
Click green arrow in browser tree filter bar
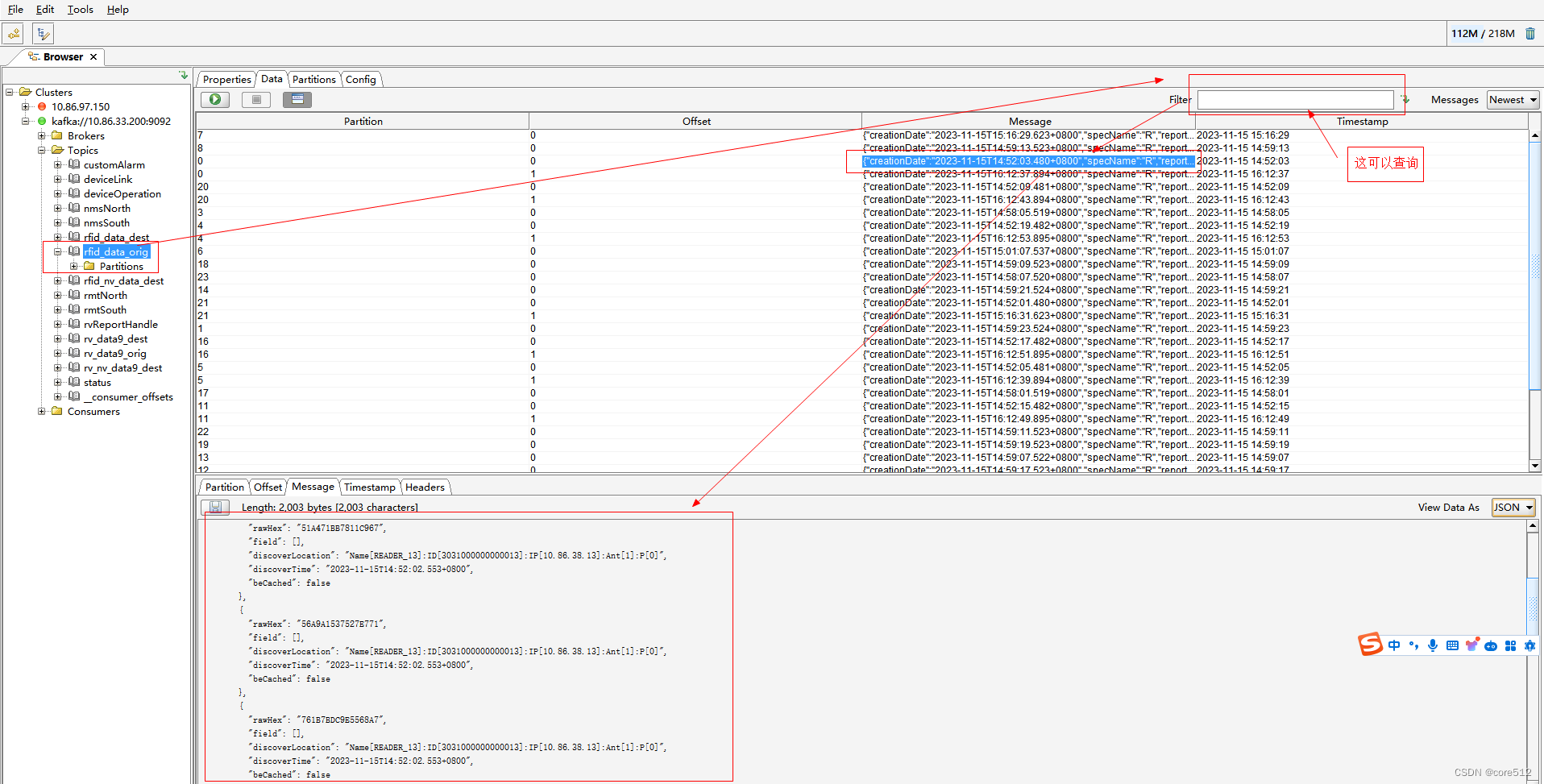tap(184, 75)
